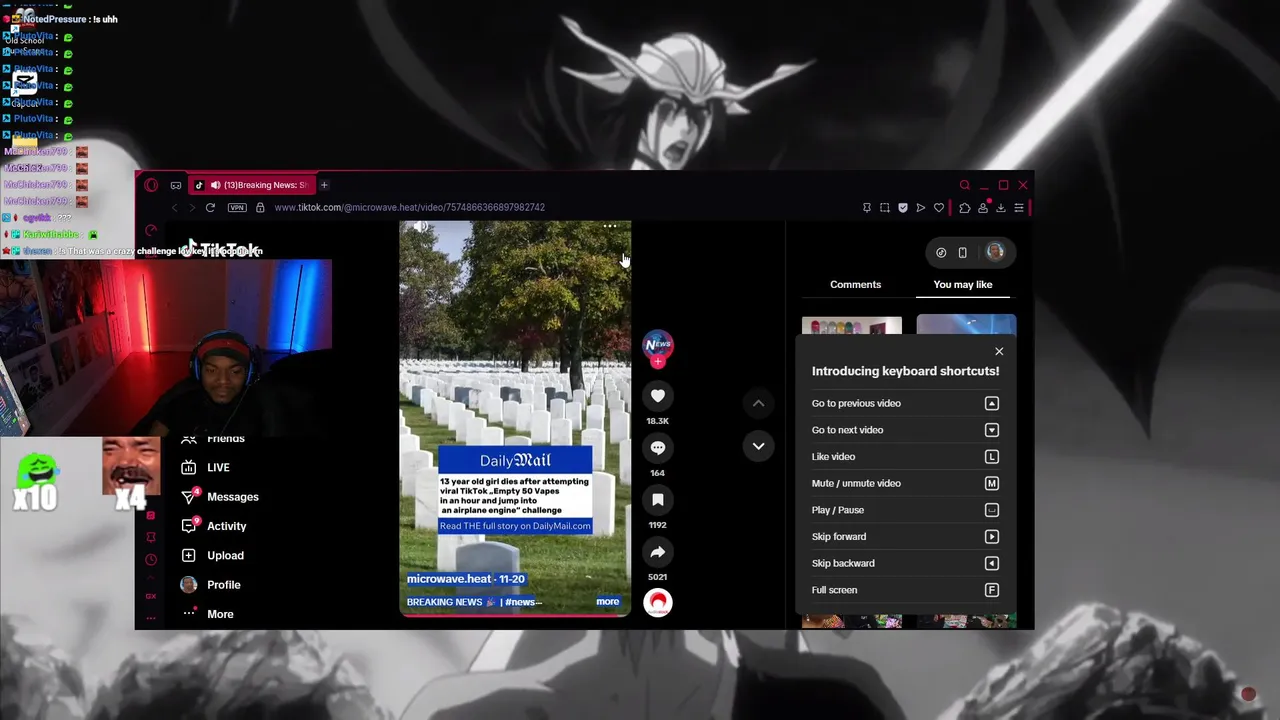
Task: Open the extensions cube icon
Action: pyautogui.click(x=964, y=208)
